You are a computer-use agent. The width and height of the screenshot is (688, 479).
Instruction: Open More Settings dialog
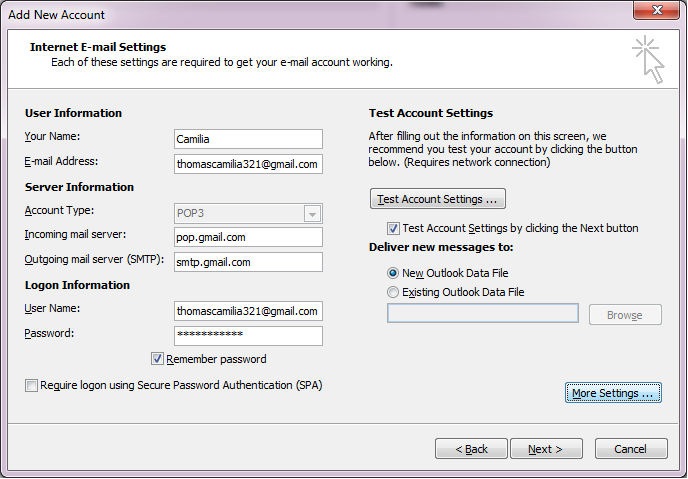pos(612,393)
